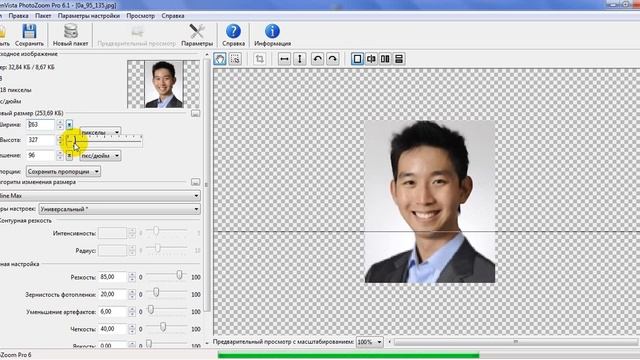Click Зернистость фотопленки value field 20,00
This screenshot has height=360, width=640.
(113, 294)
